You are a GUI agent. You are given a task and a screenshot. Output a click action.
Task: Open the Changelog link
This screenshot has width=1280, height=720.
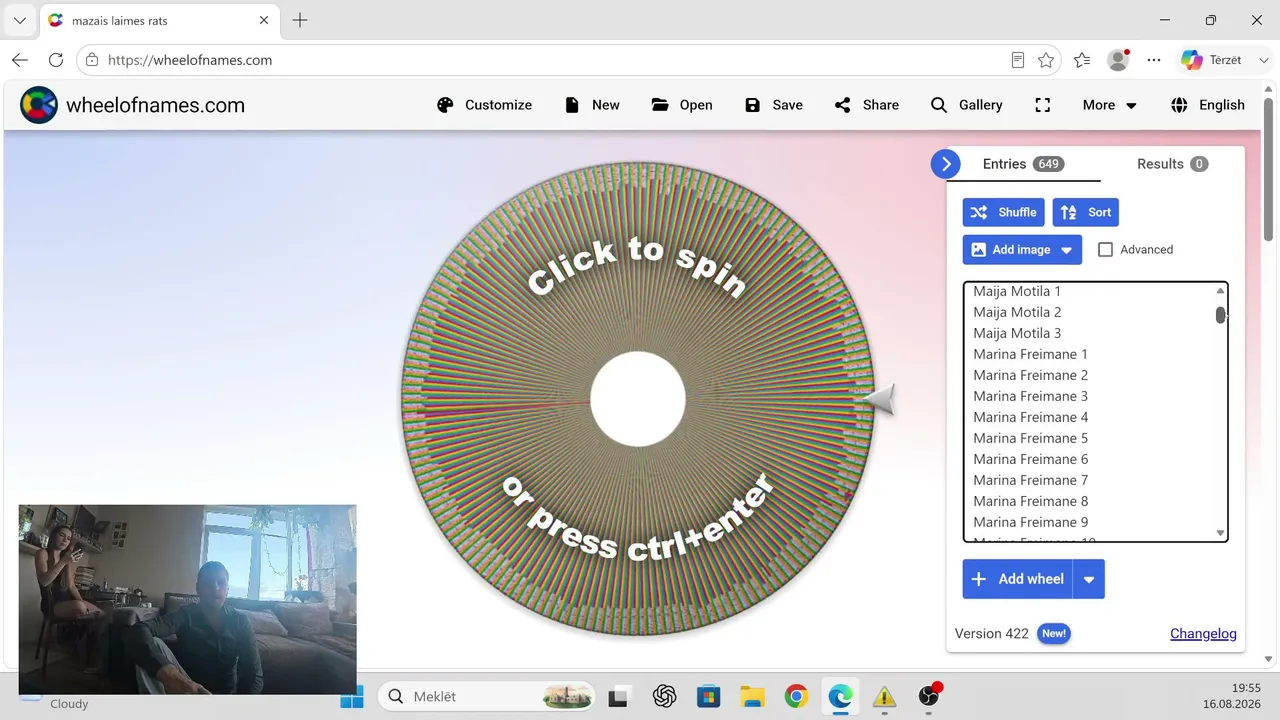click(1203, 634)
